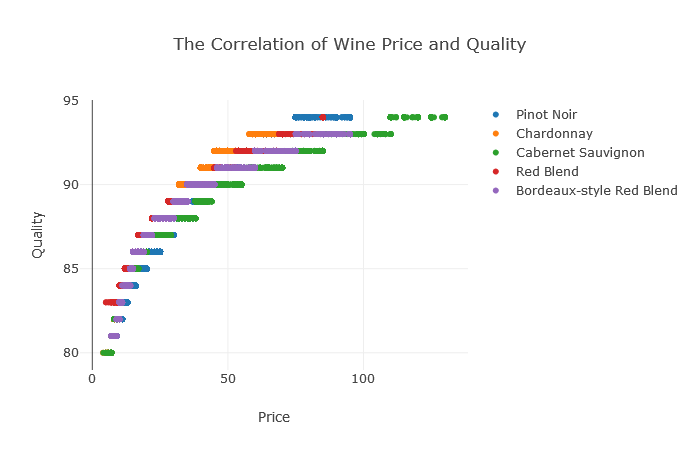Click the green Cabernet Sauvignon legend marker
The image size is (700, 450).
496,153
